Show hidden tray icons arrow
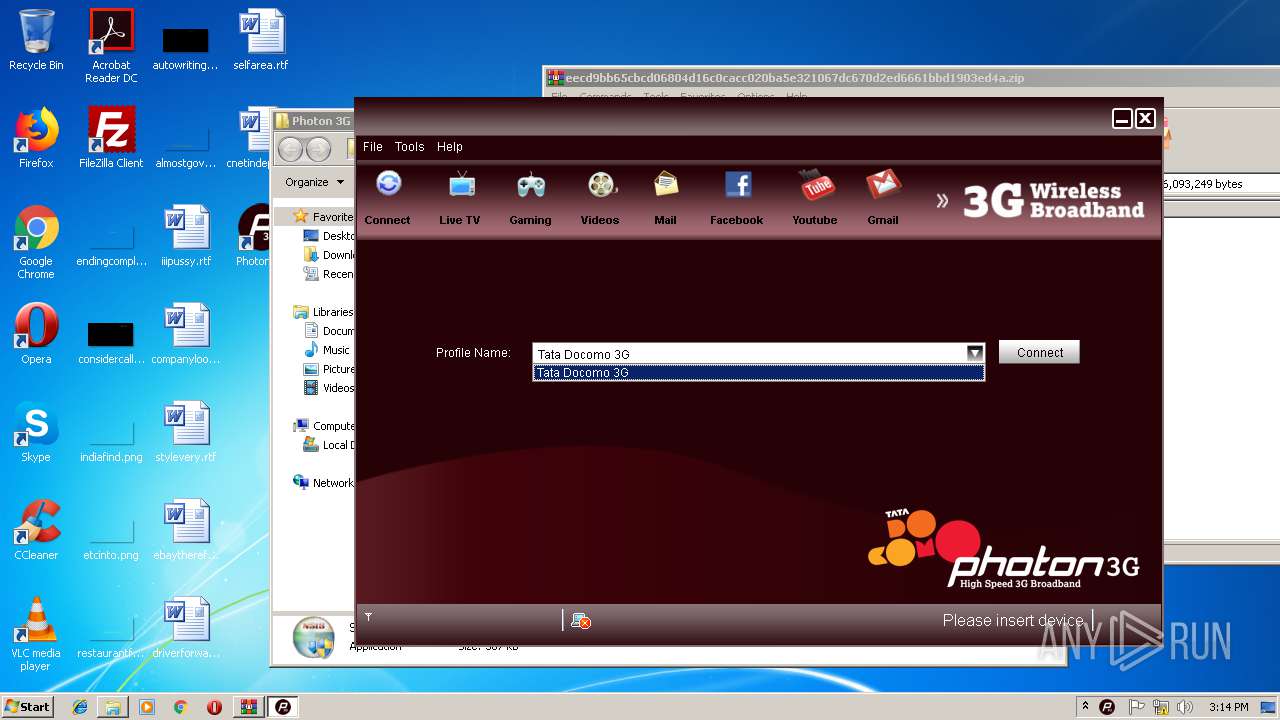This screenshot has height=720, width=1280. (x=1085, y=706)
